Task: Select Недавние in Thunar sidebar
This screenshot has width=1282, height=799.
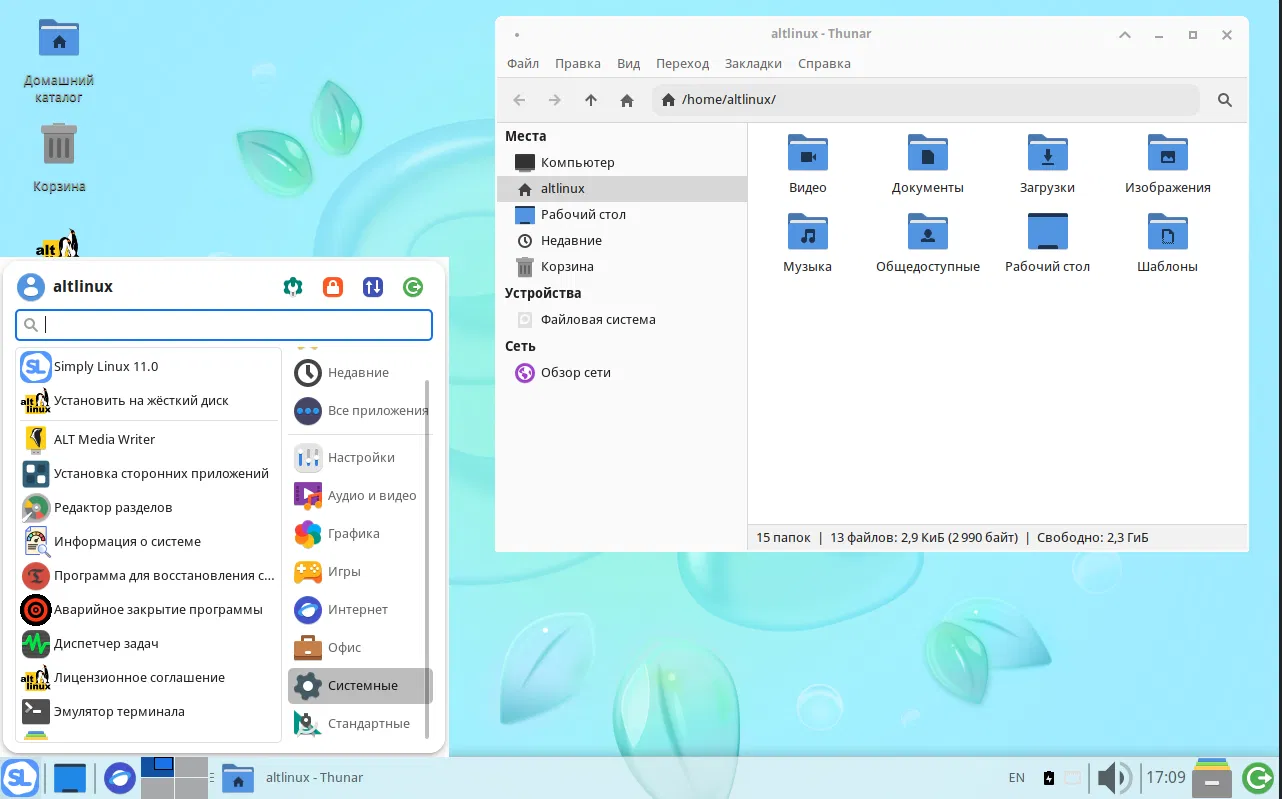Action: click(x=622, y=240)
